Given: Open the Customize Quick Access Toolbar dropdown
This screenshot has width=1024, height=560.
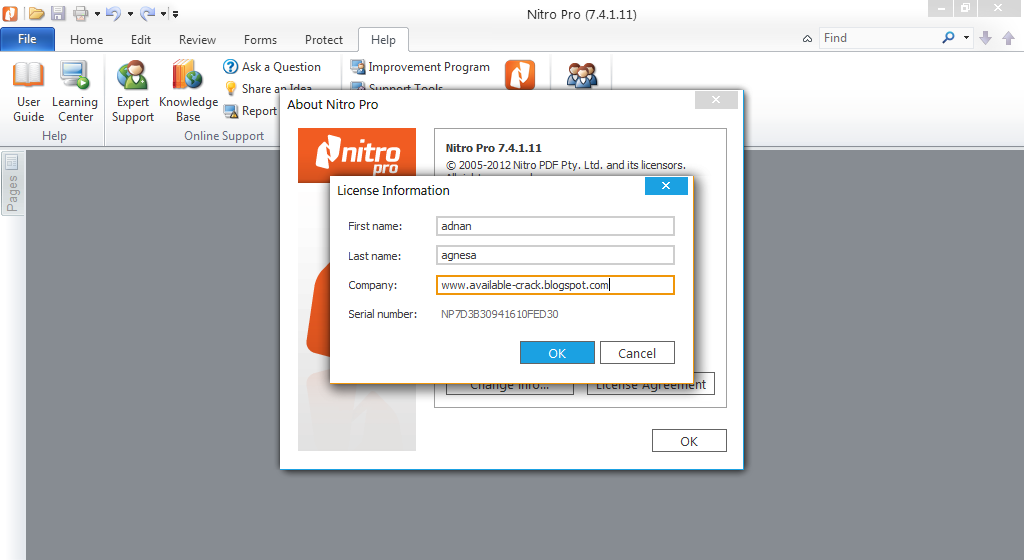Looking at the screenshot, I should (175, 14).
